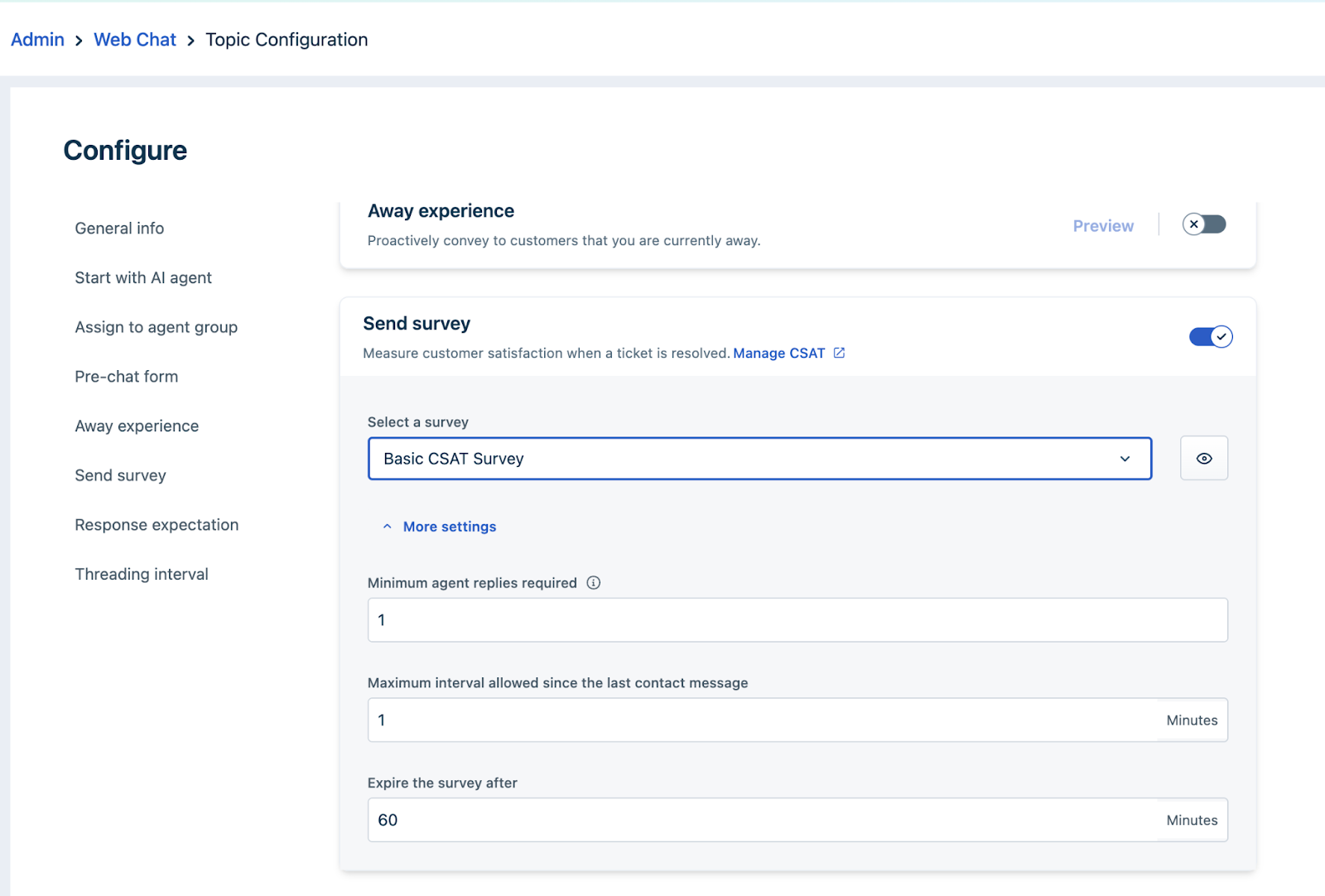Toggle the Away experience switch on

click(1204, 224)
